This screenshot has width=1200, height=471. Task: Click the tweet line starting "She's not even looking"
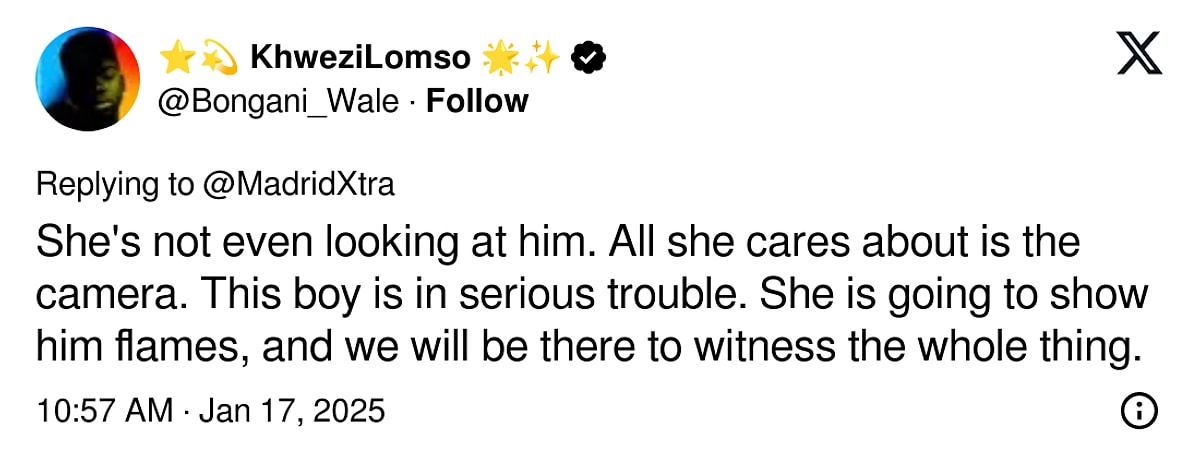coord(559,244)
